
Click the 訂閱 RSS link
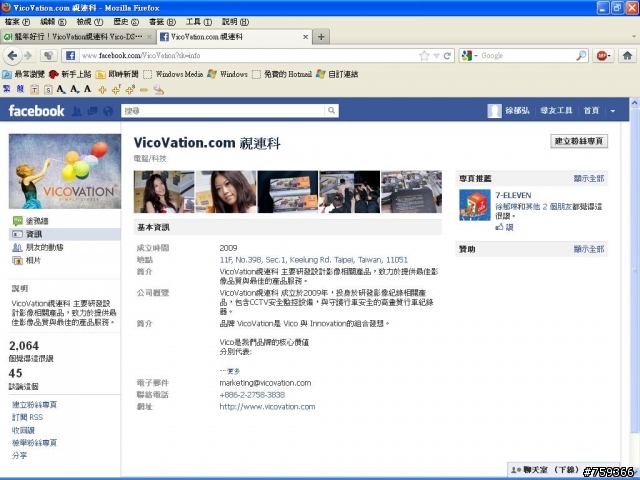[27, 417]
